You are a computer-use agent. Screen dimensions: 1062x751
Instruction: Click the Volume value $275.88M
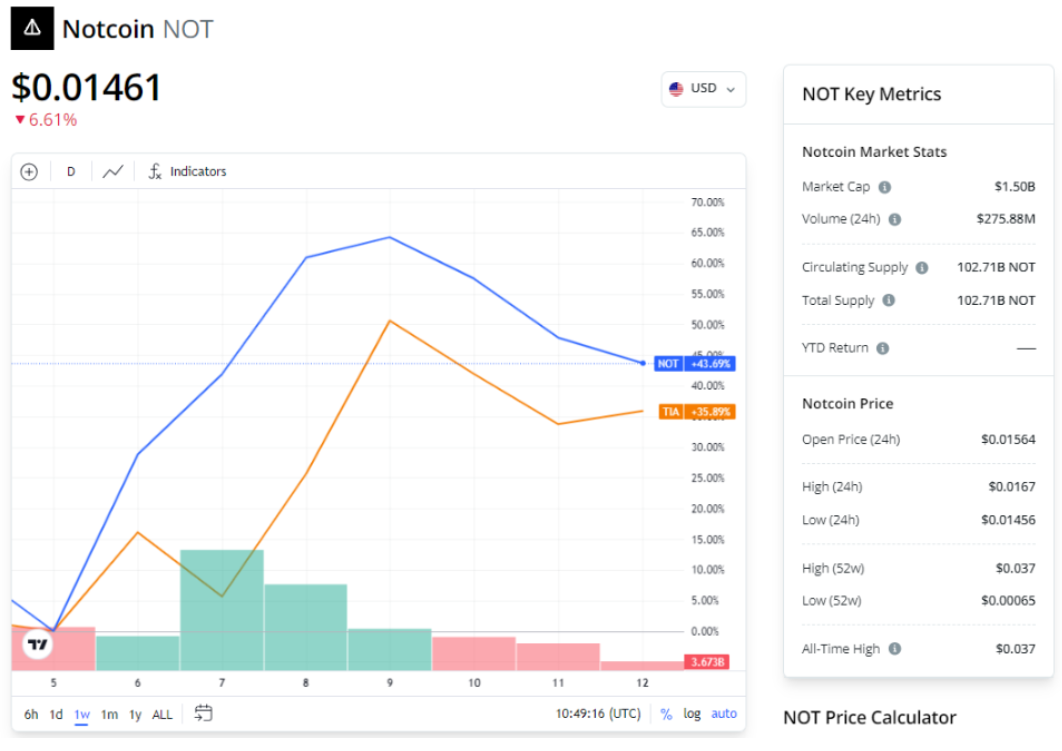tap(1006, 219)
